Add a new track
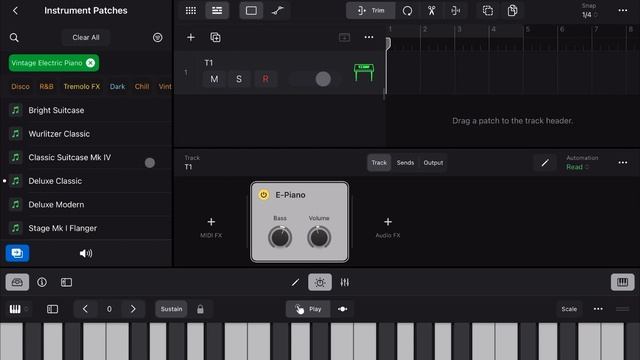Image resolution: width=640 pixels, height=360 pixels. click(x=191, y=38)
